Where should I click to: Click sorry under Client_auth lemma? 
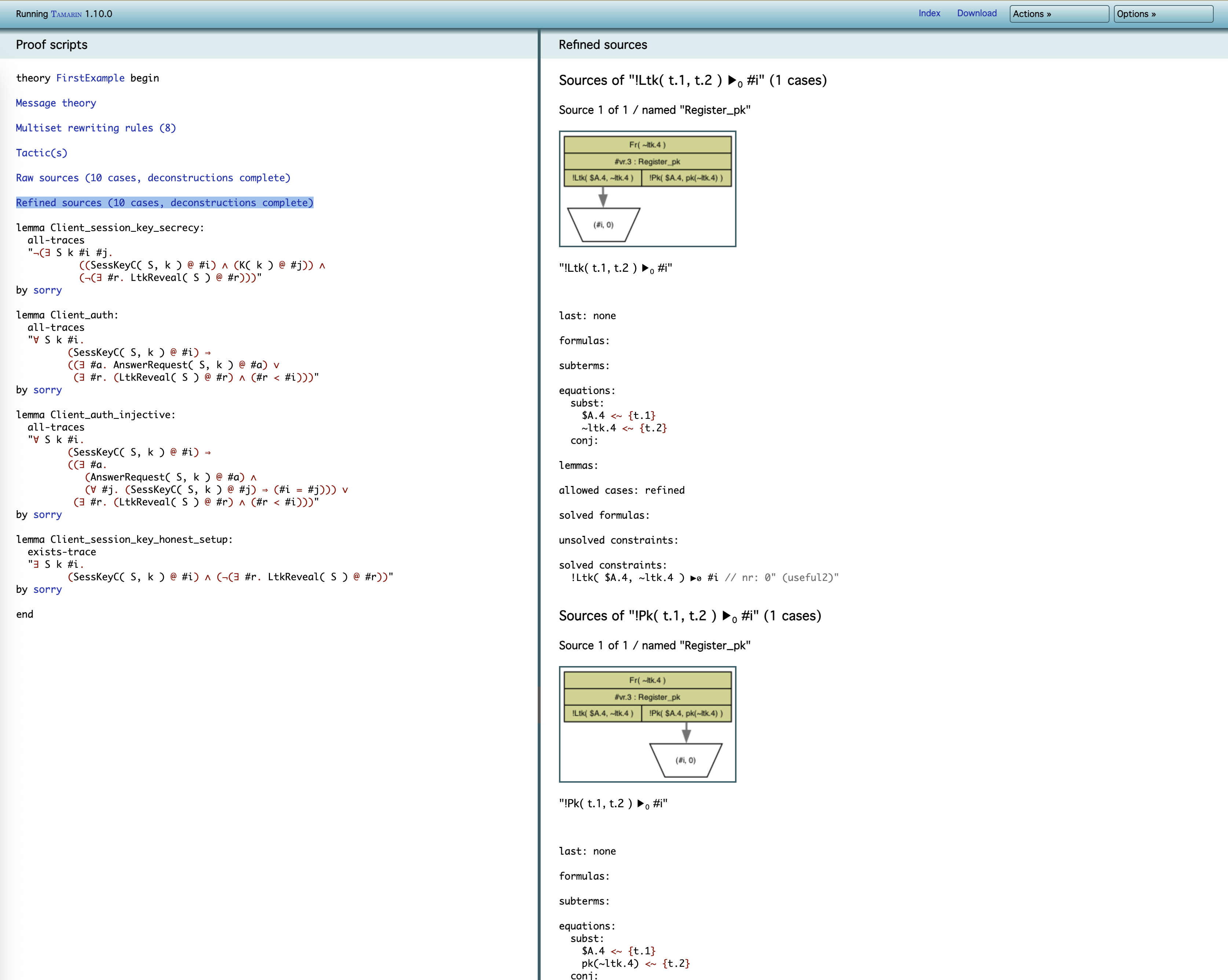47,390
